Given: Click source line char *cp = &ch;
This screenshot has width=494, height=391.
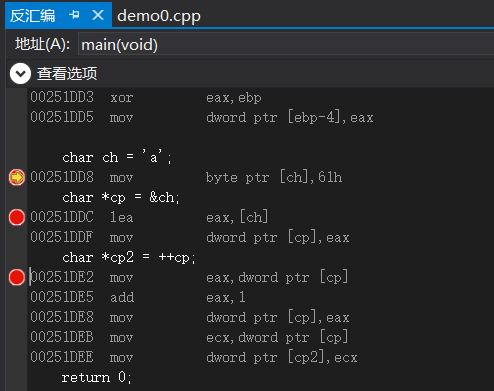Looking at the screenshot, I should click(121, 197).
